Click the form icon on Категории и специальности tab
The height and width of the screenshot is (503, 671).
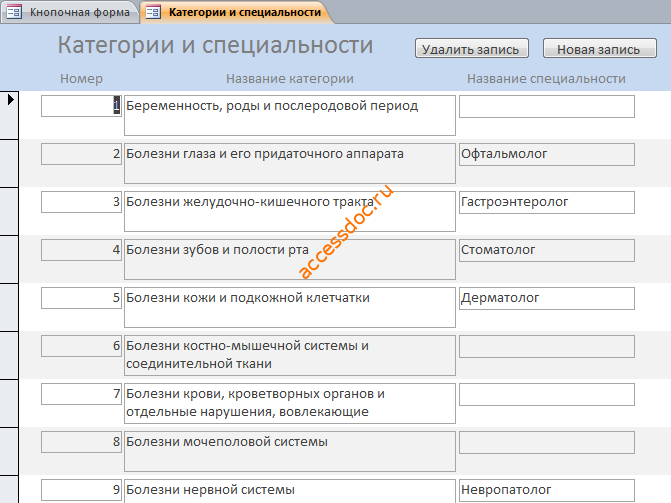[x=153, y=12]
